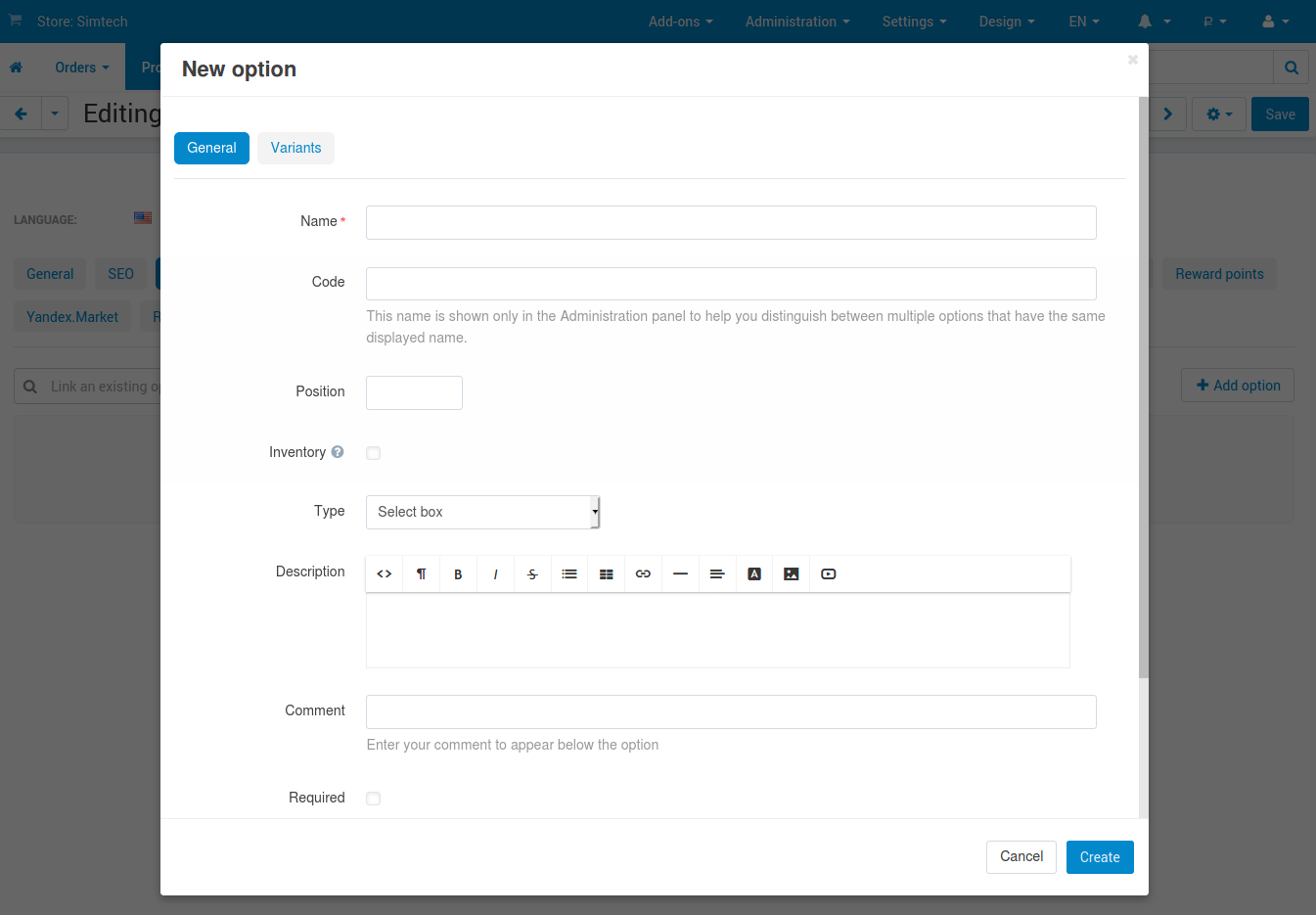Open the gear actions menu near Save
The height and width of the screenshot is (915, 1316).
[x=1219, y=114]
